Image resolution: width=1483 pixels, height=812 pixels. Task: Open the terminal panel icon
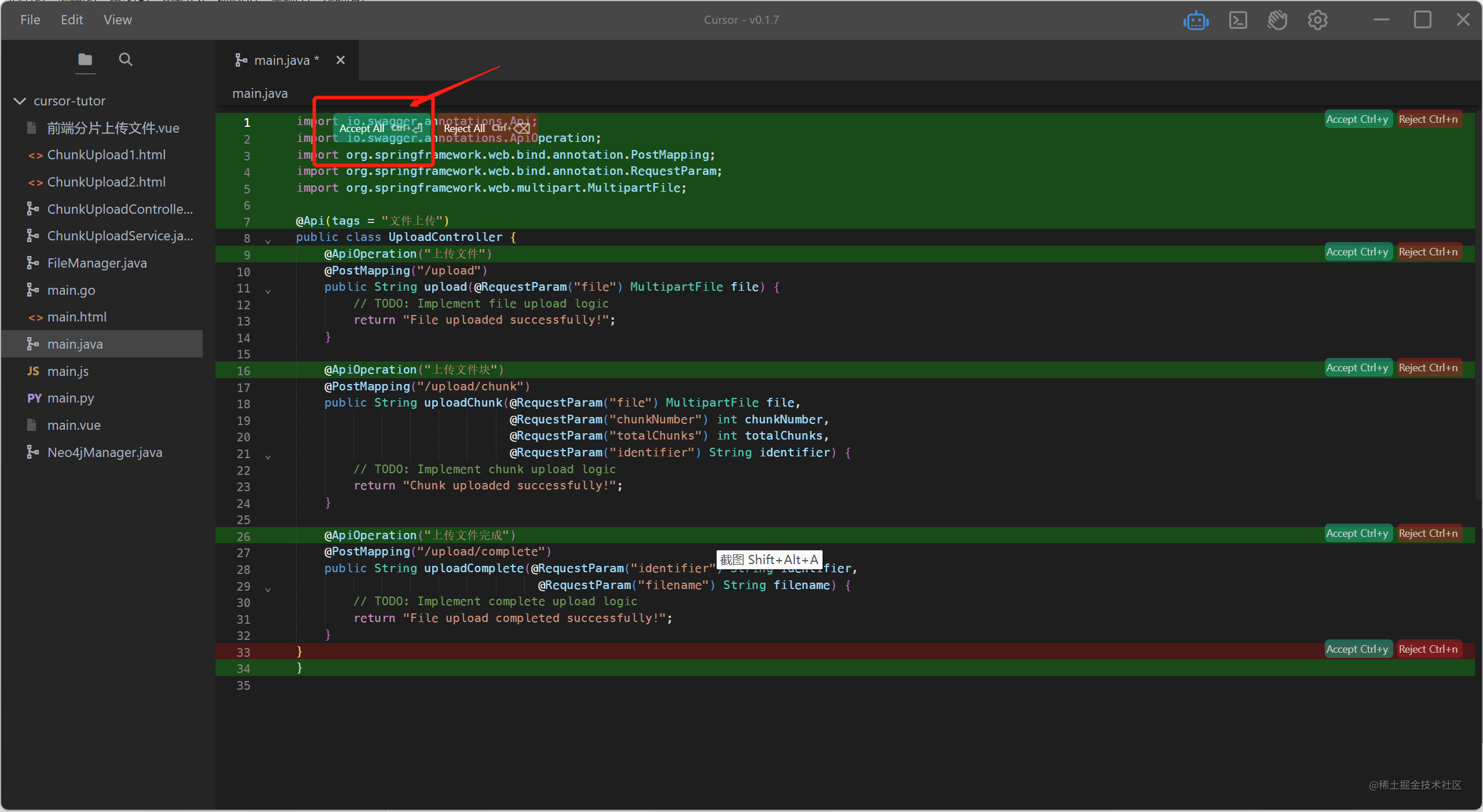click(x=1237, y=21)
